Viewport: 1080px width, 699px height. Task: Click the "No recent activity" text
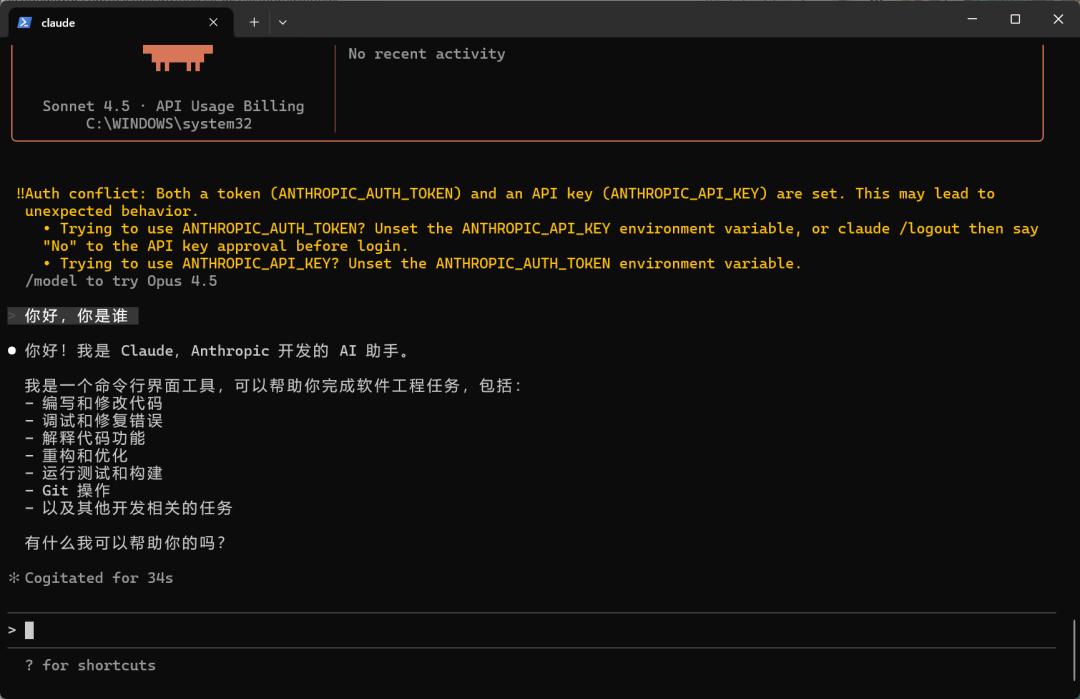pos(426,54)
